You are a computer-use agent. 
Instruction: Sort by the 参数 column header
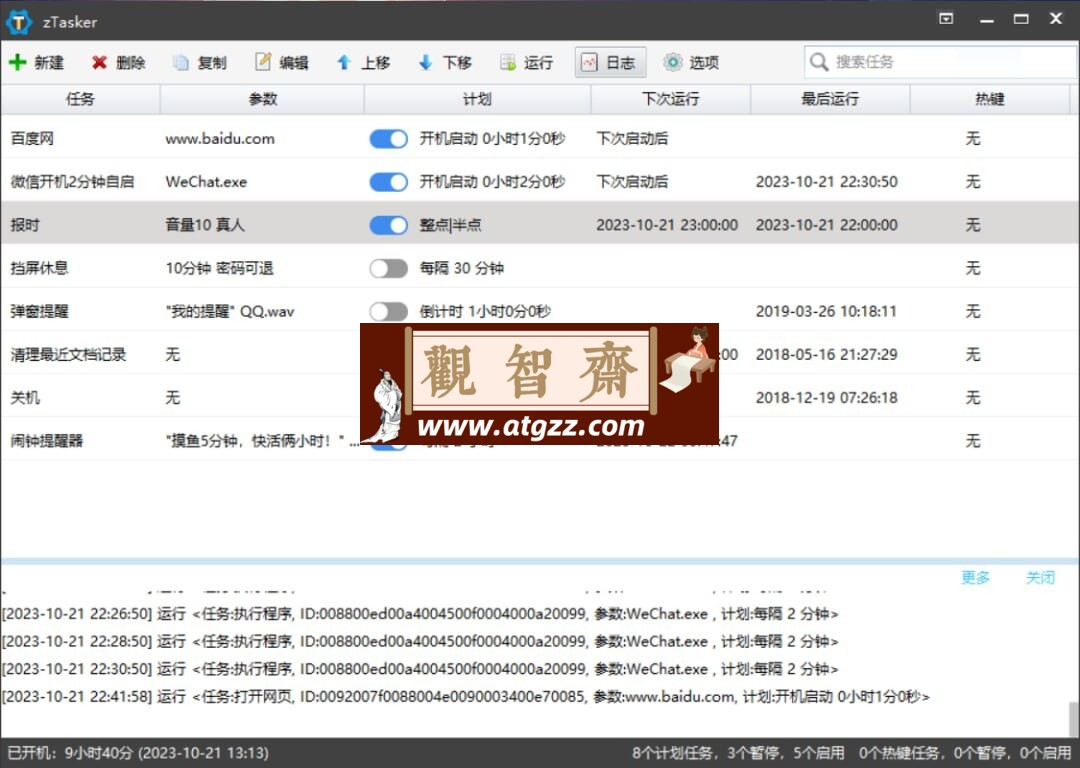262,99
